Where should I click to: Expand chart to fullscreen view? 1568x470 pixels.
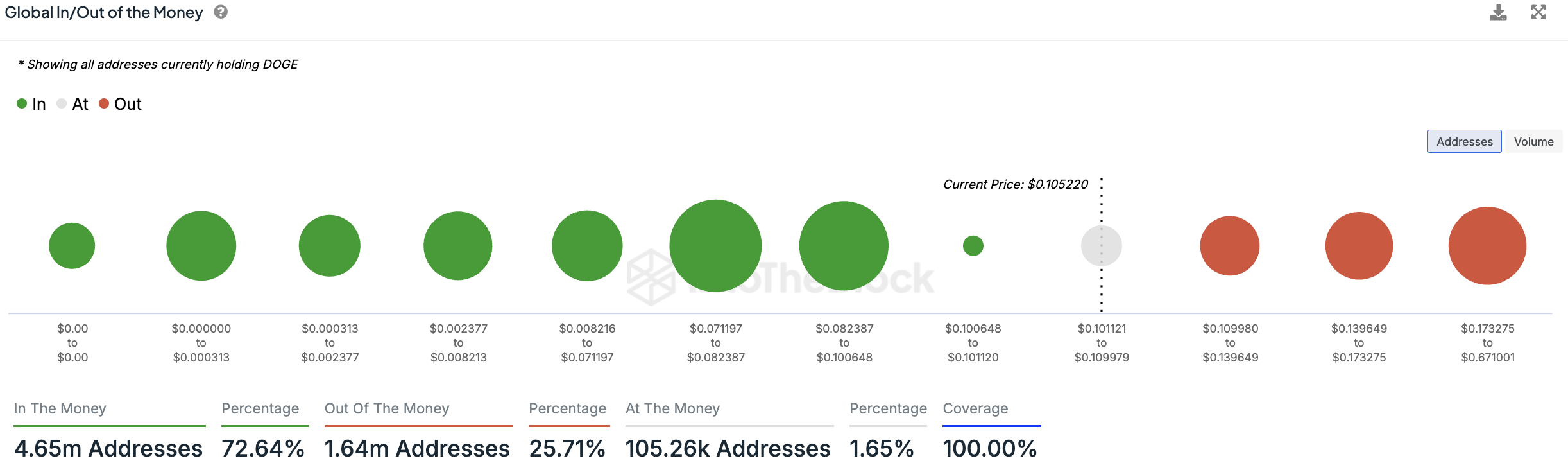[1538, 12]
